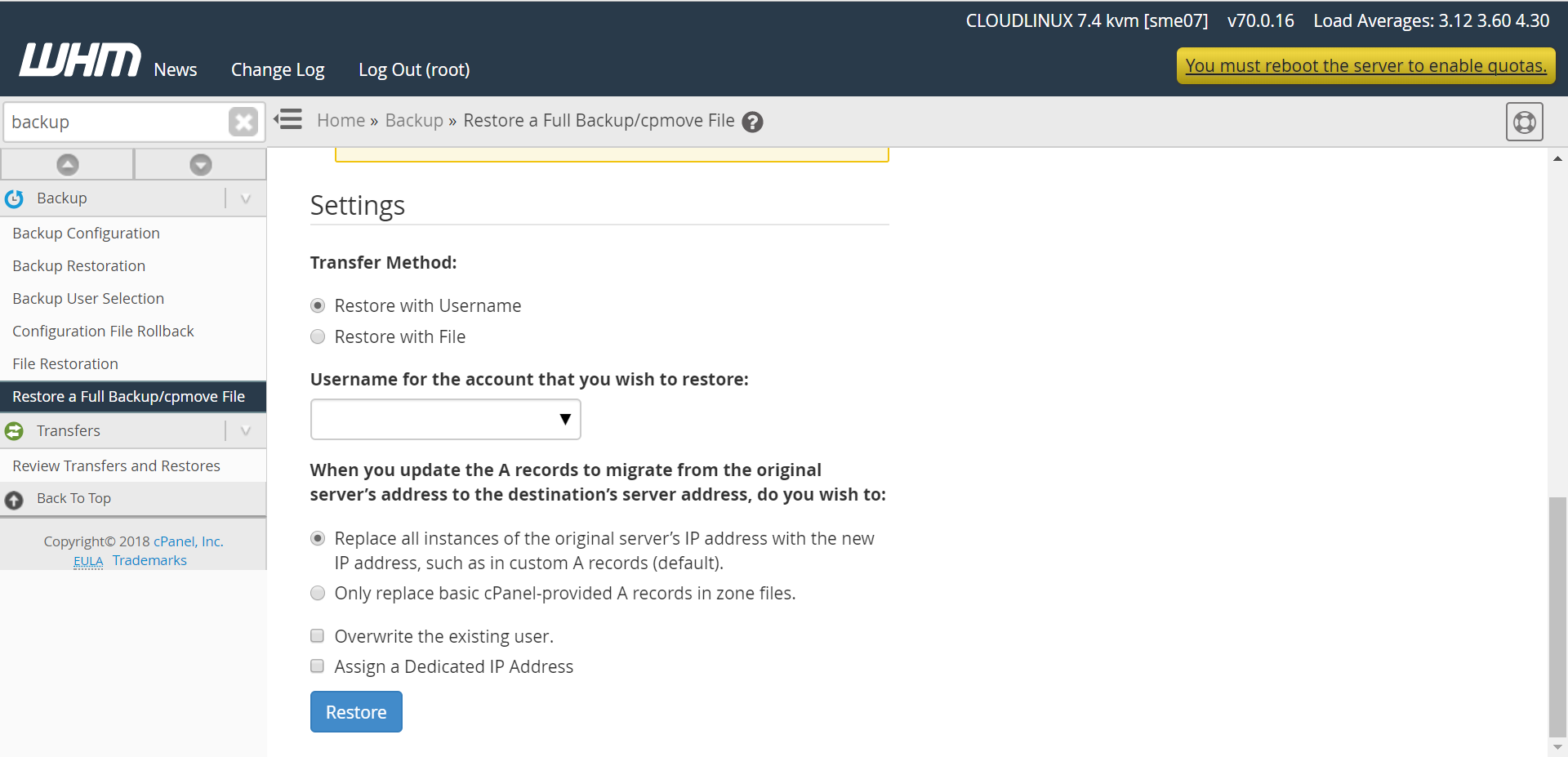Collapse the Backup section chevron

[x=246, y=199]
